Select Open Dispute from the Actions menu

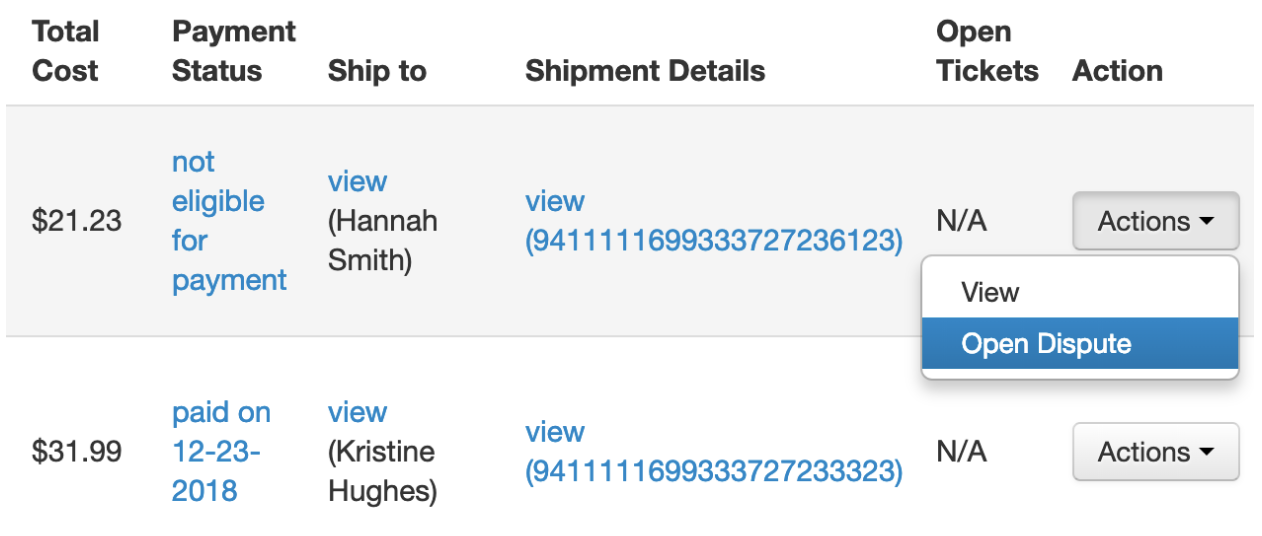pos(1046,344)
